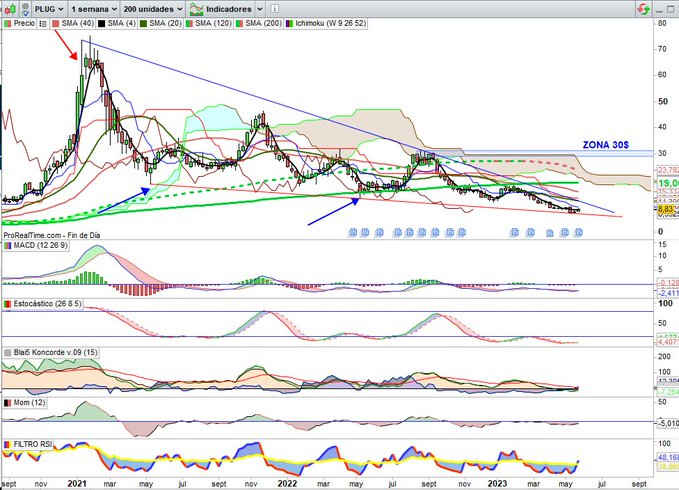Click the 2021 label on the time axis

pyautogui.click(x=77, y=484)
